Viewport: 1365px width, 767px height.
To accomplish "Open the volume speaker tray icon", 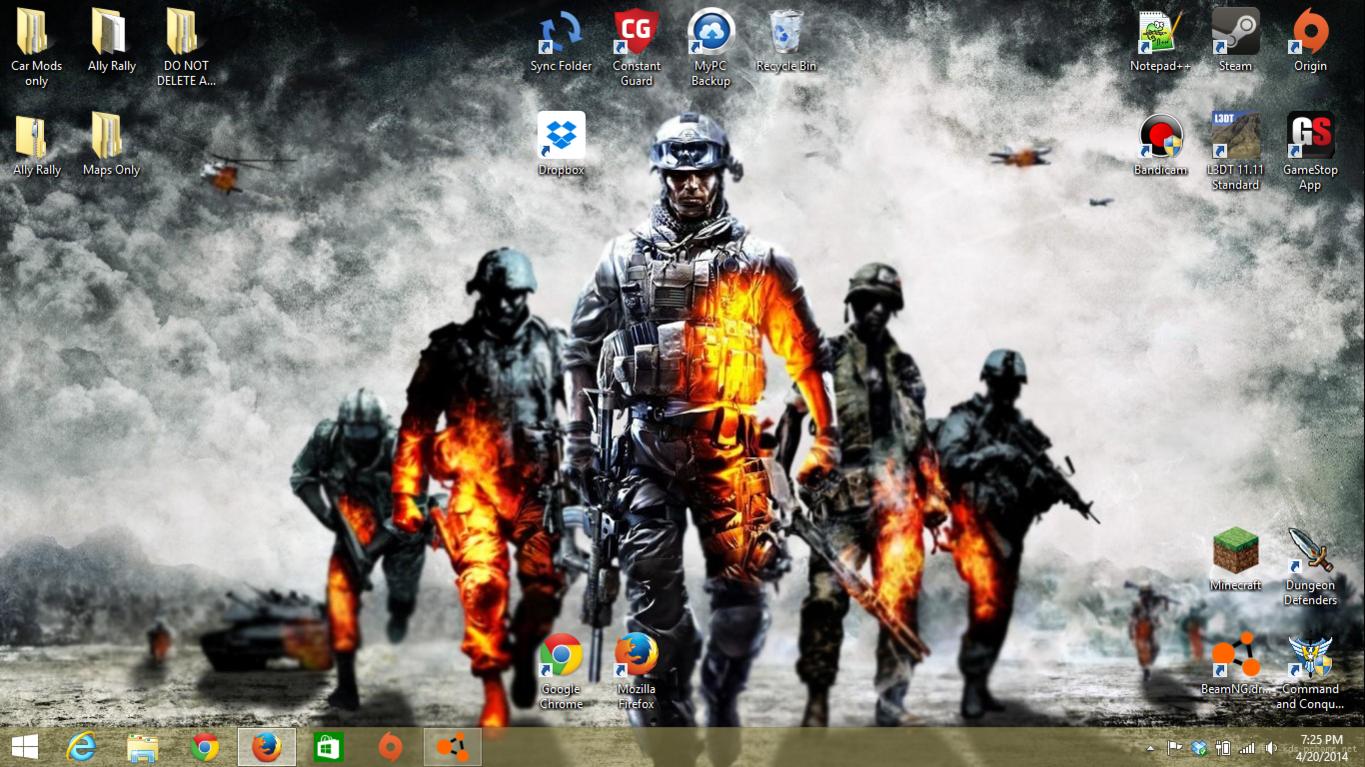I will tap(1270, 748).
